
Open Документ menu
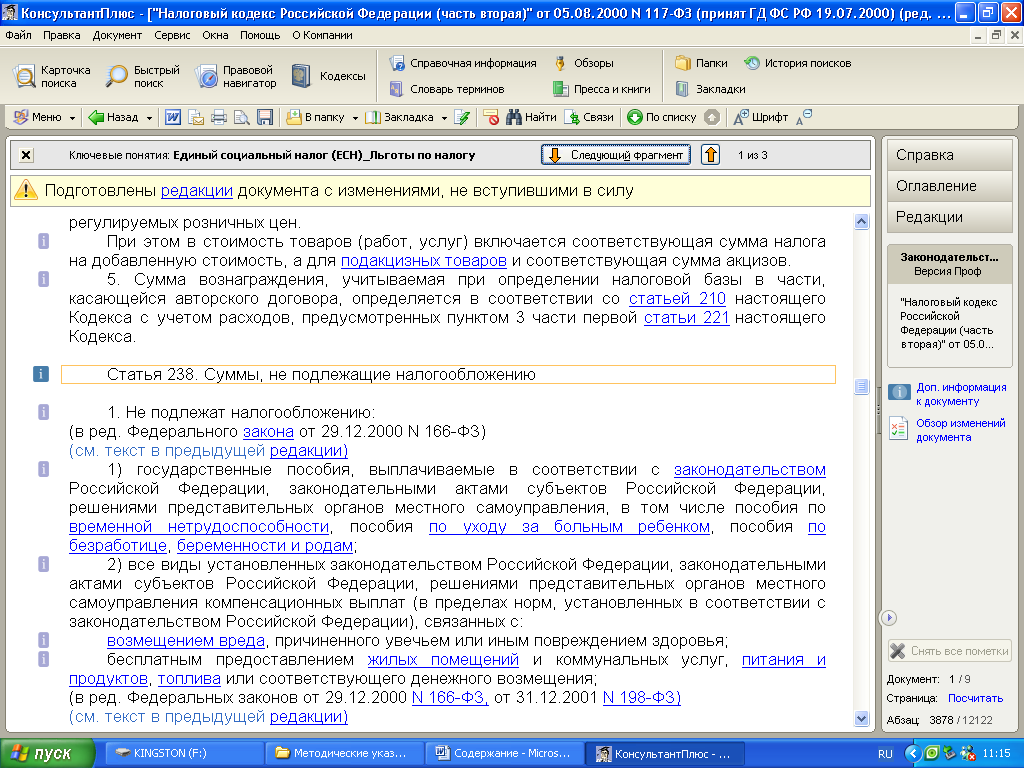[118, 35]
